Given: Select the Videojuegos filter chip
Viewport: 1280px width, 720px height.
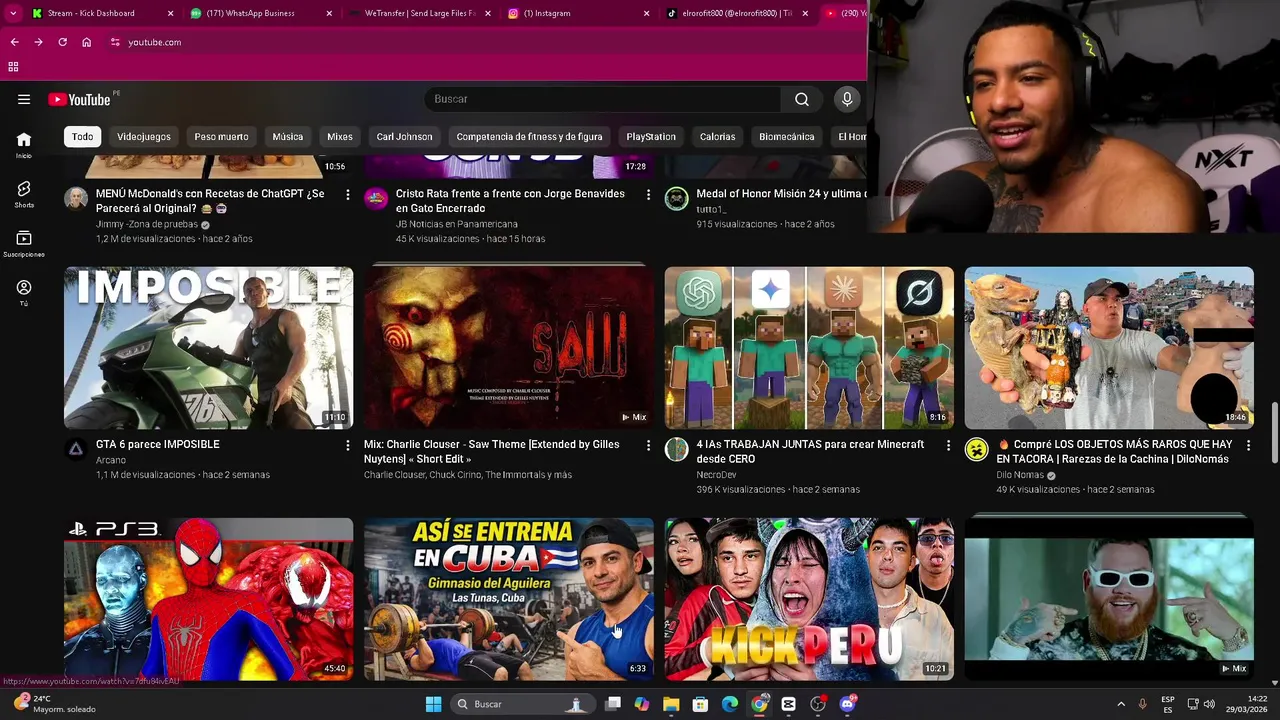Looking at the screenshot, I should [144, 137].
